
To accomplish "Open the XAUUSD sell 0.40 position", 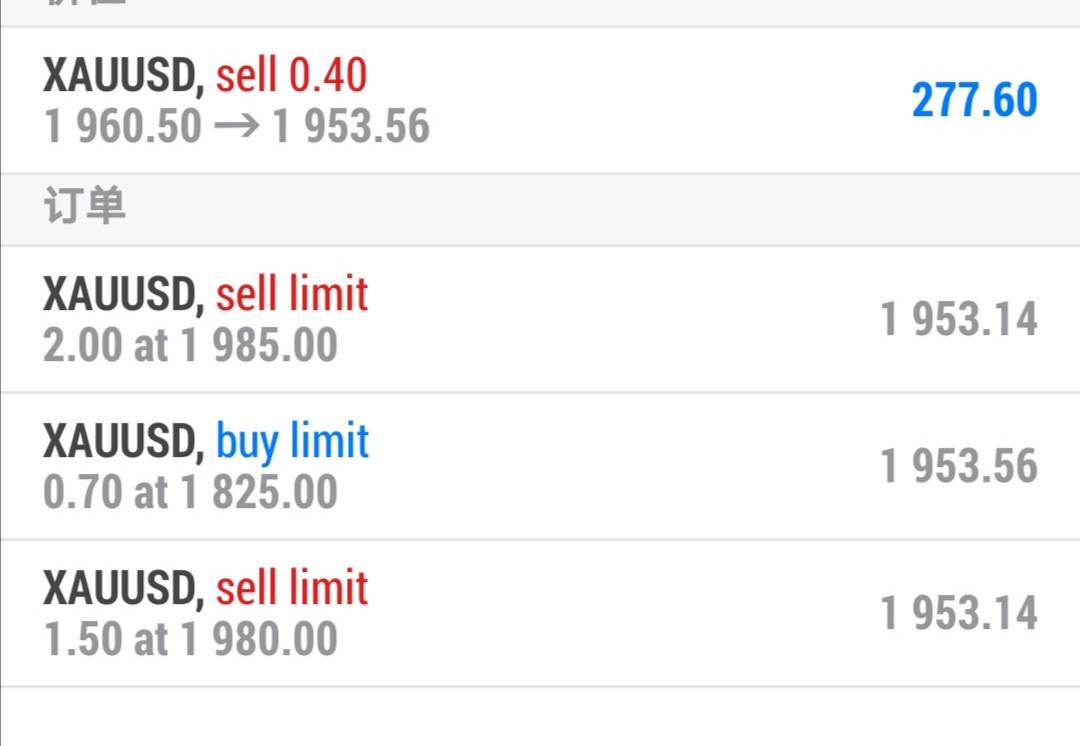I will click(540, 100).
